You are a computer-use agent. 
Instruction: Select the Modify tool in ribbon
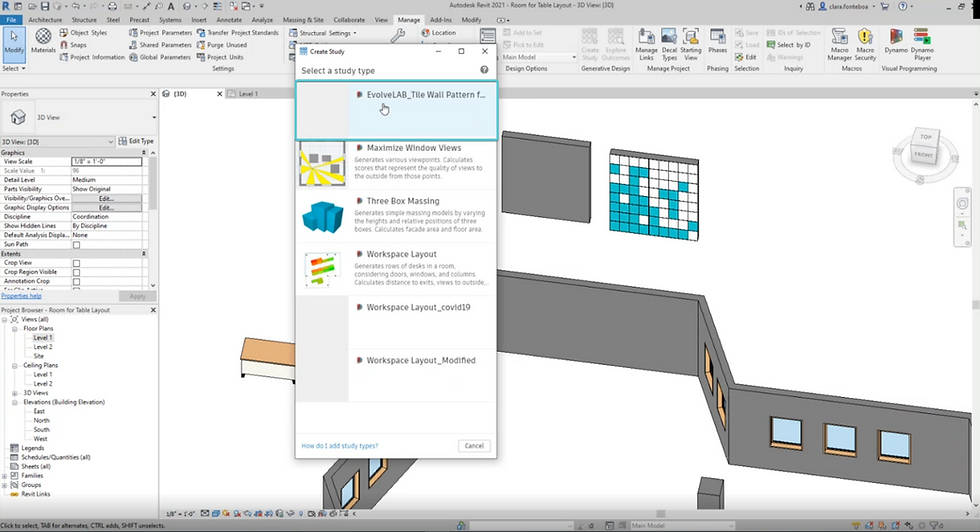coord(14,43)
